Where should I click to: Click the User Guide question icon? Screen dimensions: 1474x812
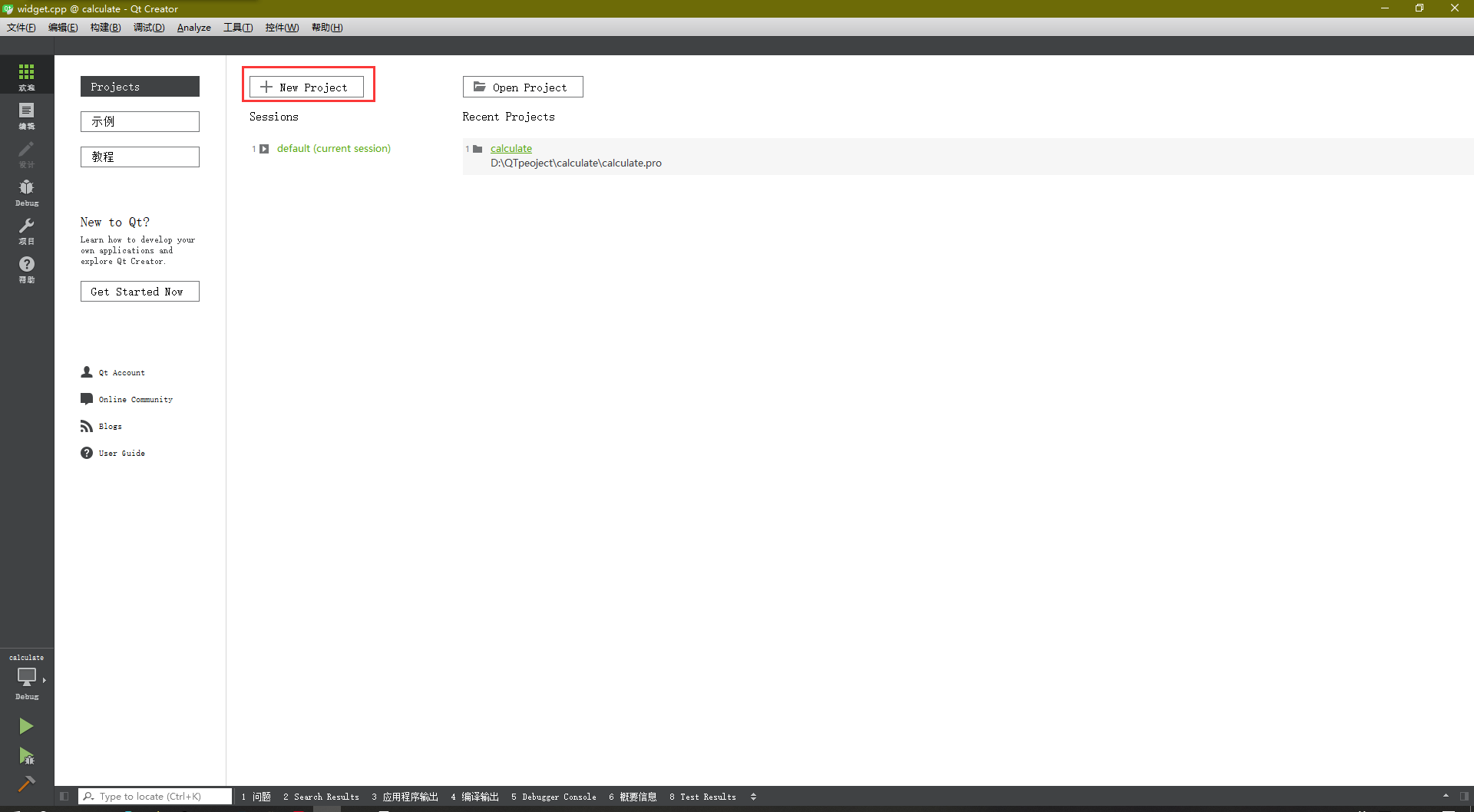point(87,453)
